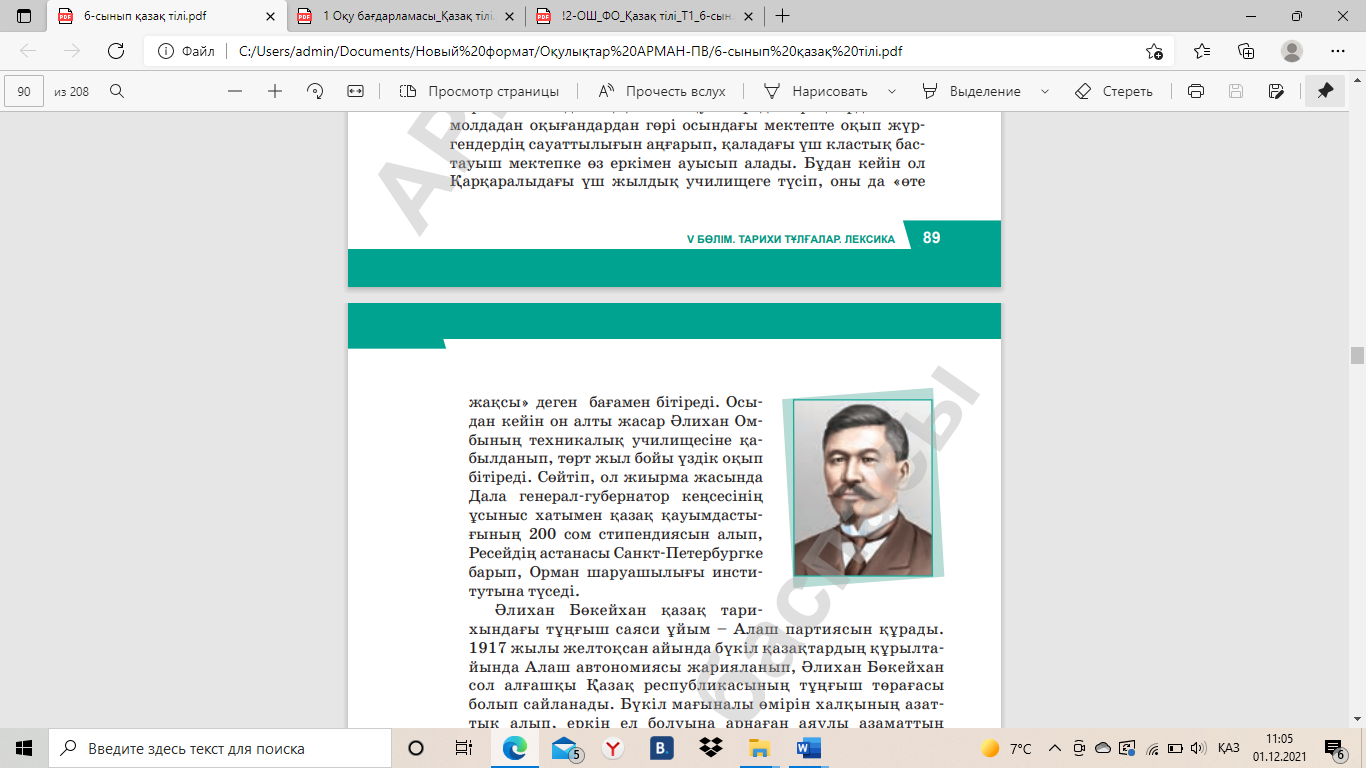Open browser Collections icon
This screenshot has height=768, width=1366.
[x=1246, y=51]
